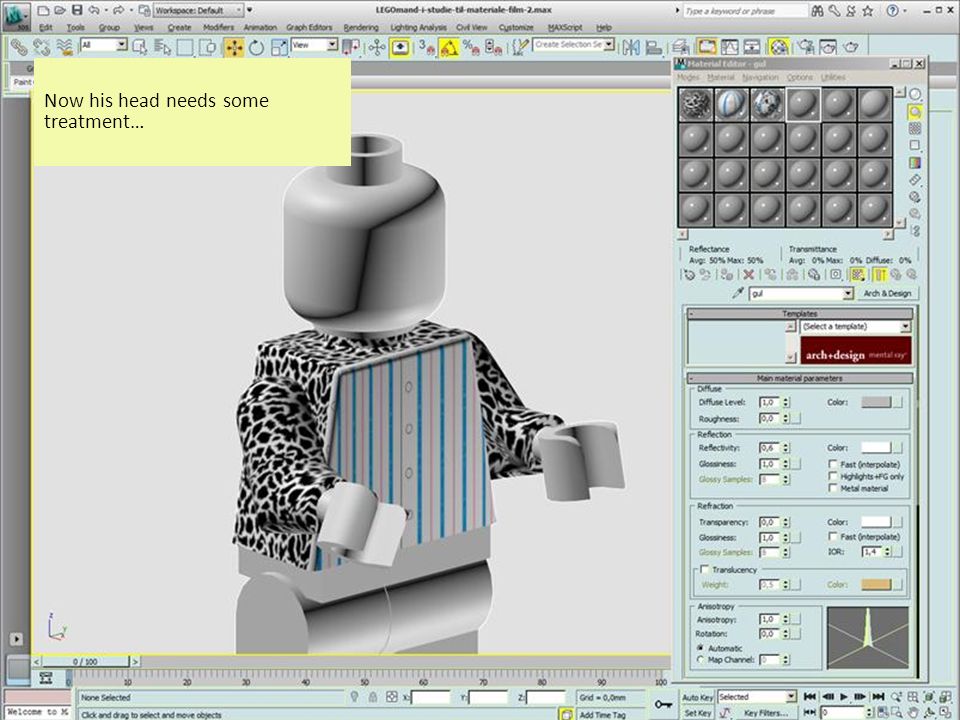Enable the Translucency checkbox
The image size is (960, 720).
coord(704,569)
